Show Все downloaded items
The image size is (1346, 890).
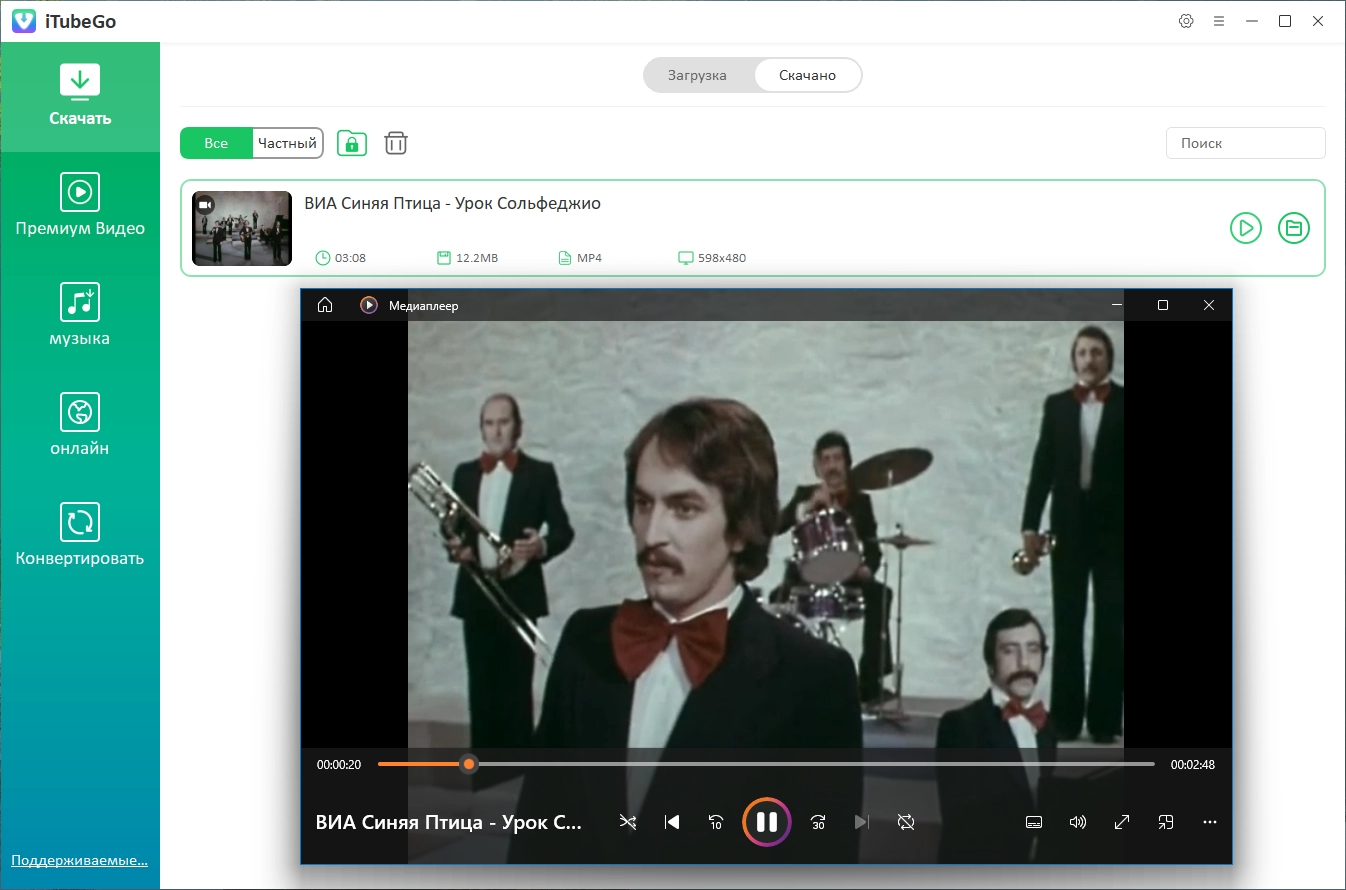(216, 143)
